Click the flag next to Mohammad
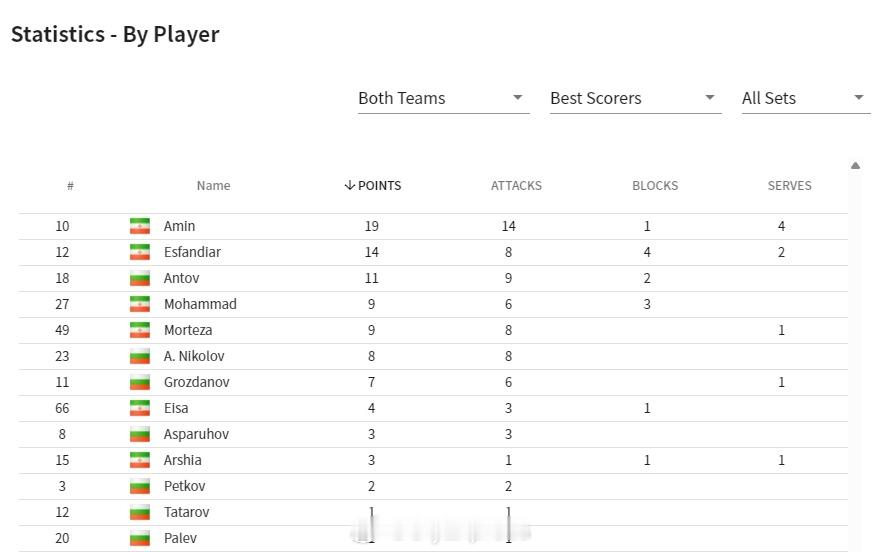Viewport: 884px width, 552px height. pos(140,304)
